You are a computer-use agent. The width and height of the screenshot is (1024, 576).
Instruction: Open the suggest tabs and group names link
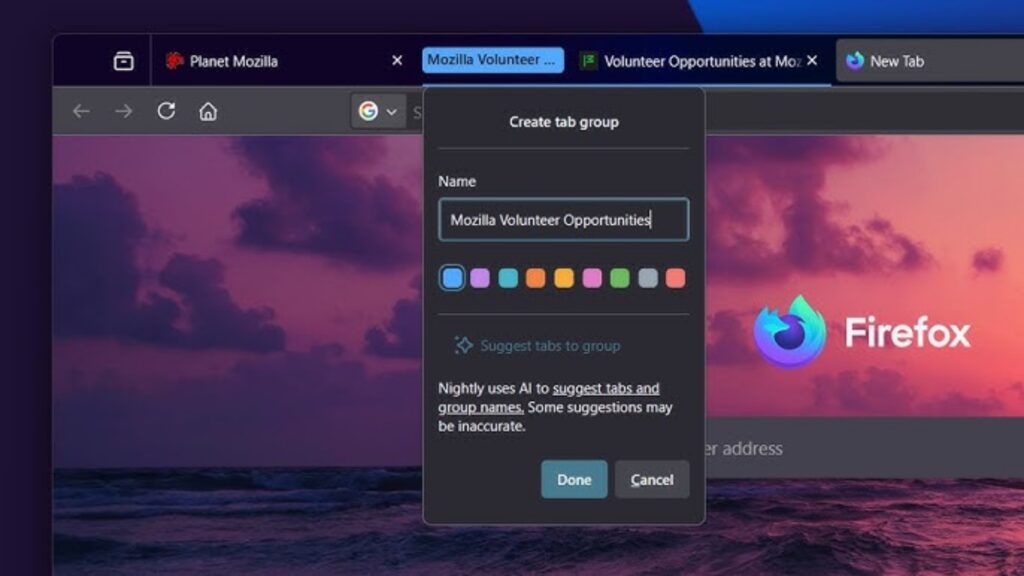[608, 388]
